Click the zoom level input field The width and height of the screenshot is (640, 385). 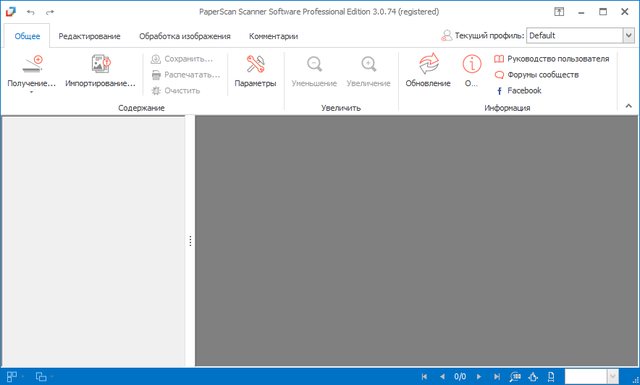tap(586, 376)
